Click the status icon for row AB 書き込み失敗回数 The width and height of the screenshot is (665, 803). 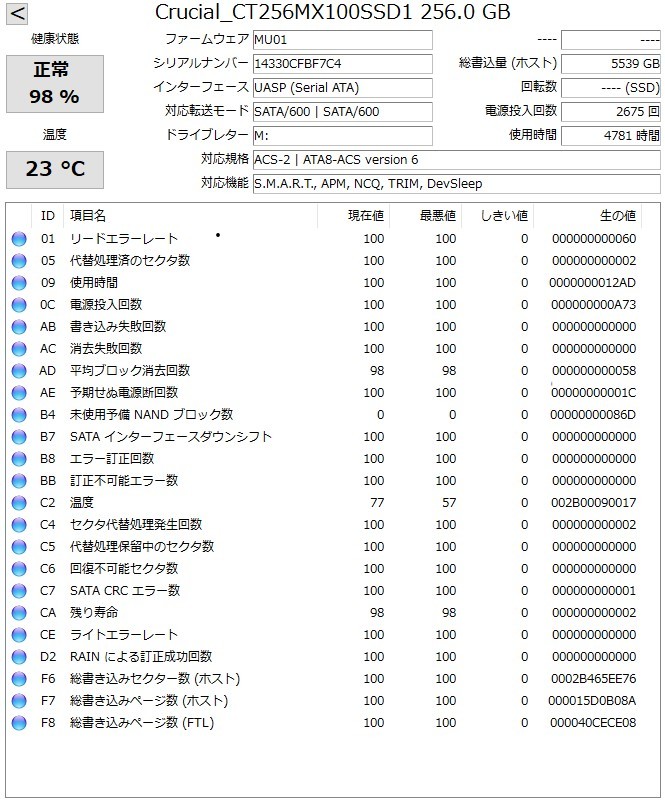[x=19, y=327]
